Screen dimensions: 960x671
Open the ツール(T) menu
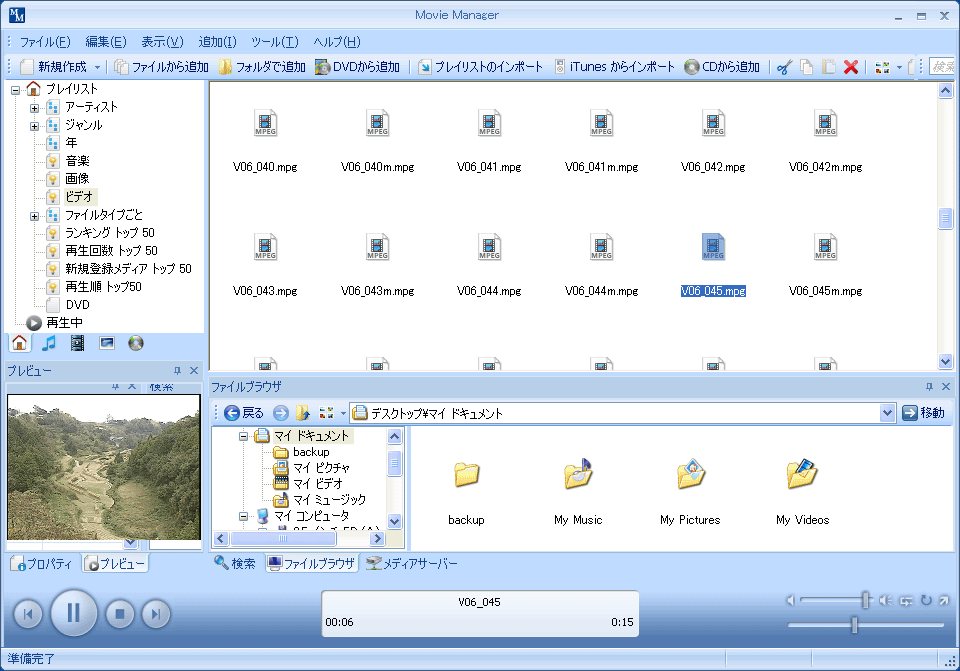[x=275, y=42]
